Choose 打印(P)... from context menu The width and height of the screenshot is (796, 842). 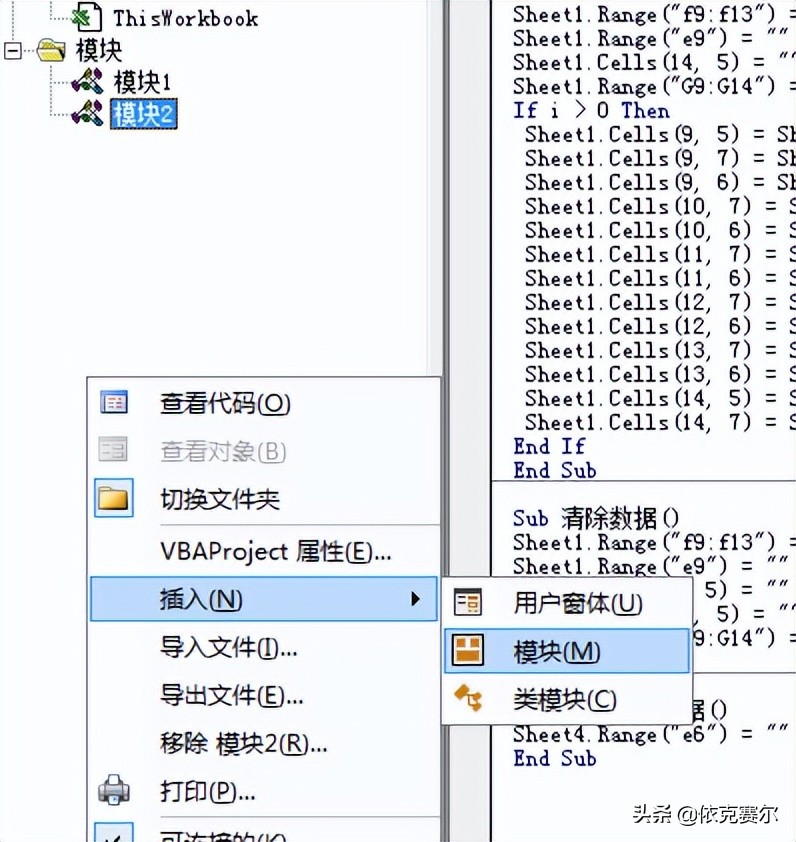263,791
